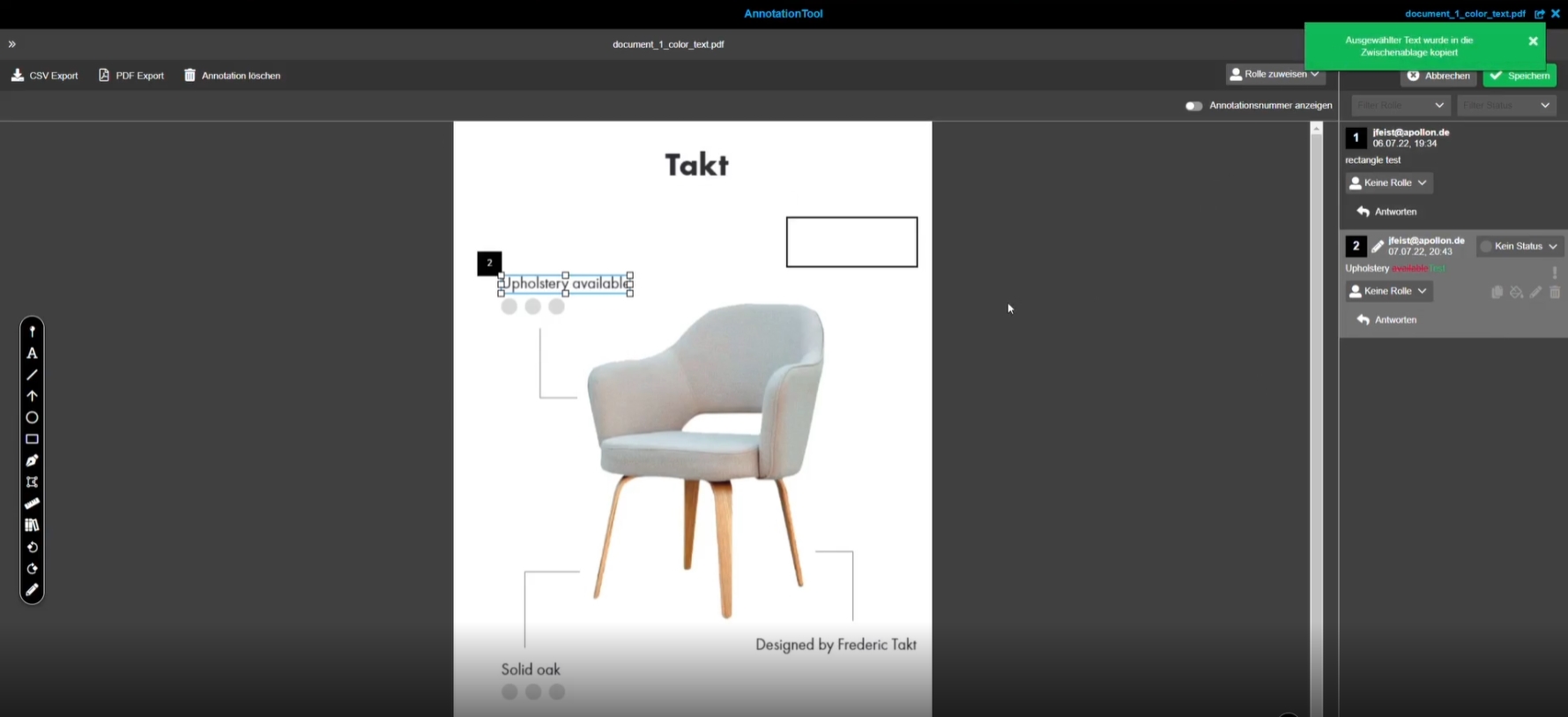Select the pencil tool in left toolbar
The image size is (1568, 717).
click(32, 590)
